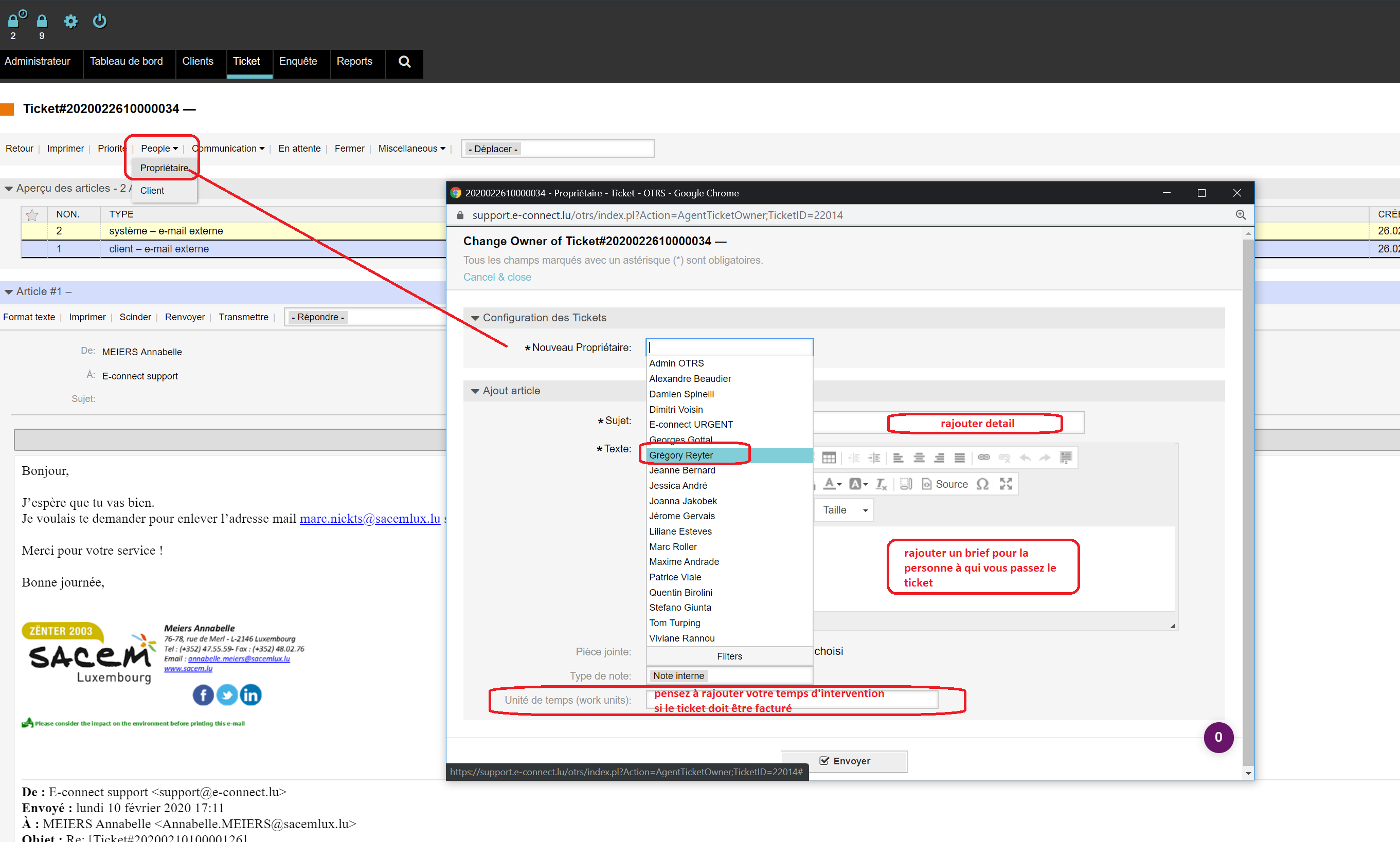Open the Clients menu
This screenshot has width=1400, height=842.
click(198, 61)
